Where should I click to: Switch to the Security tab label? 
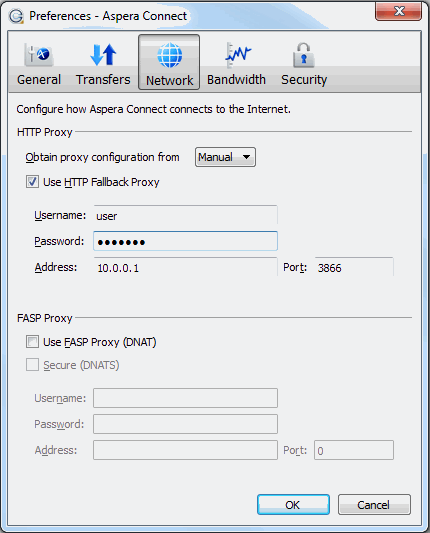pos(304,80)
